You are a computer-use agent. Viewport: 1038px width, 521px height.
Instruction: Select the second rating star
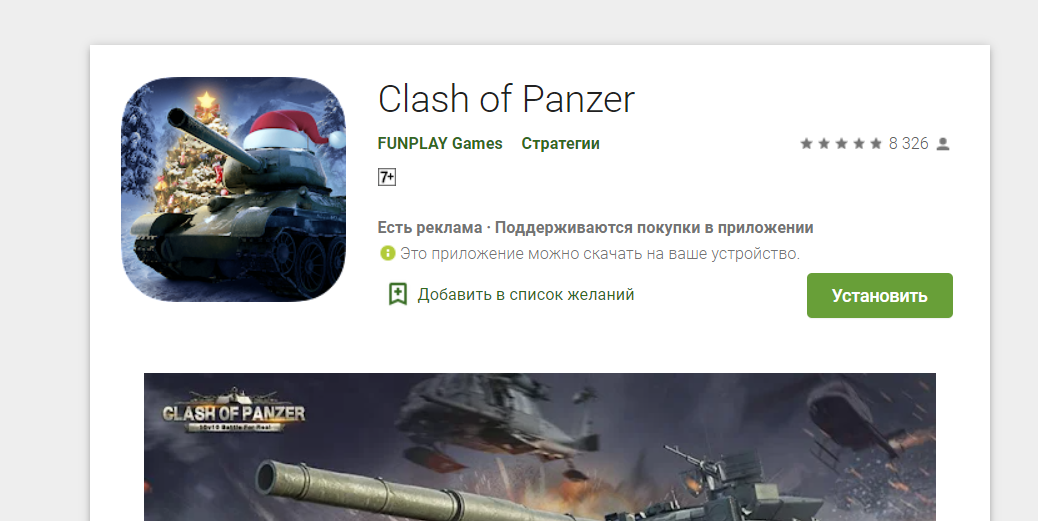[824, 144]
